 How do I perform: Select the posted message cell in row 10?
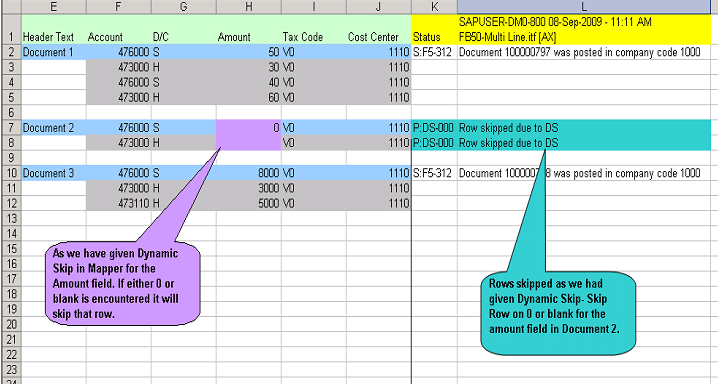pos(584,173)
